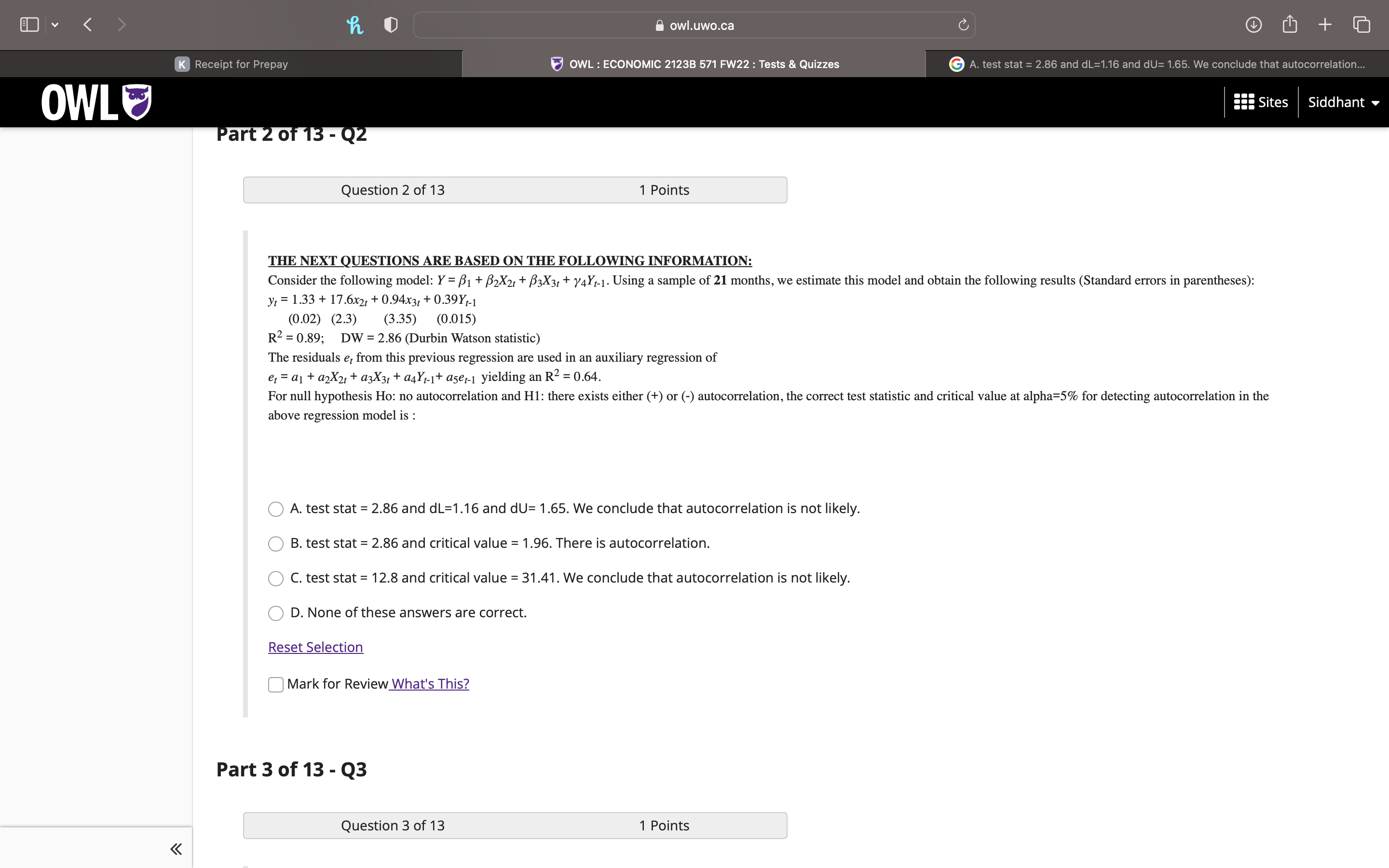Select answer B, critical value 1.96
1389x868 pixels.
coord(276,543)
